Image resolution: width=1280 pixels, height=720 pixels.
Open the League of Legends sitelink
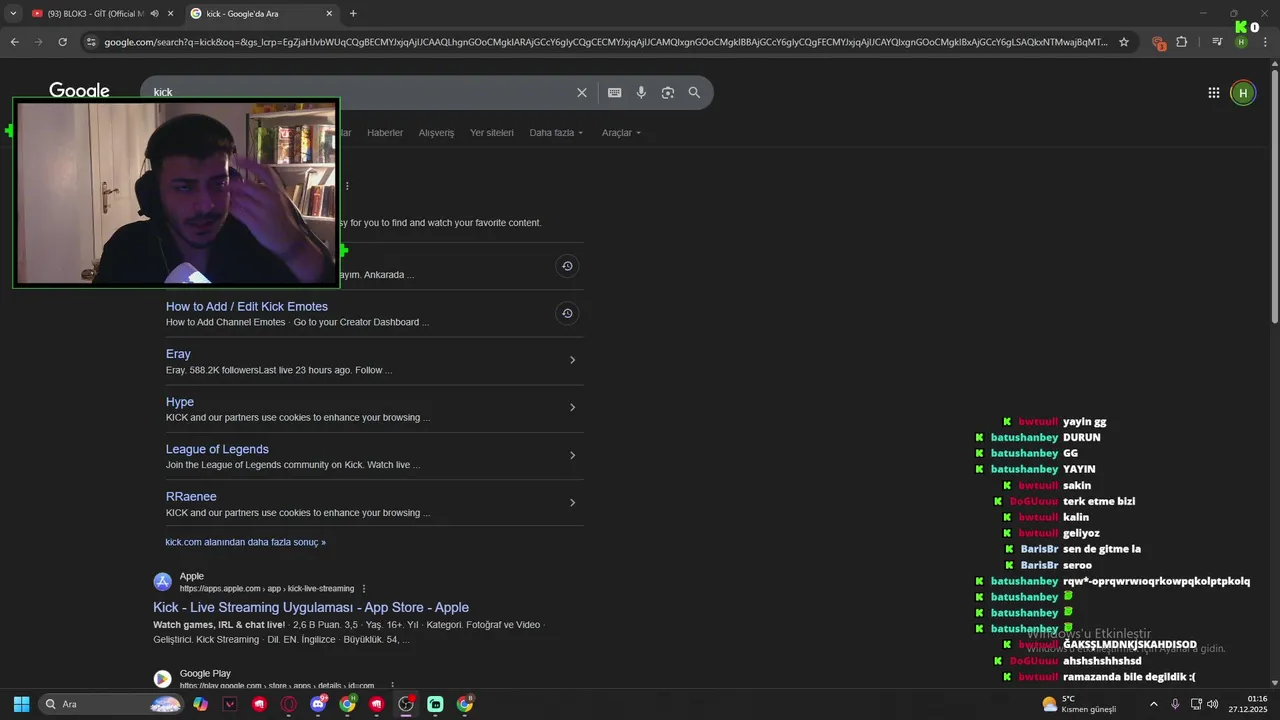217,449
